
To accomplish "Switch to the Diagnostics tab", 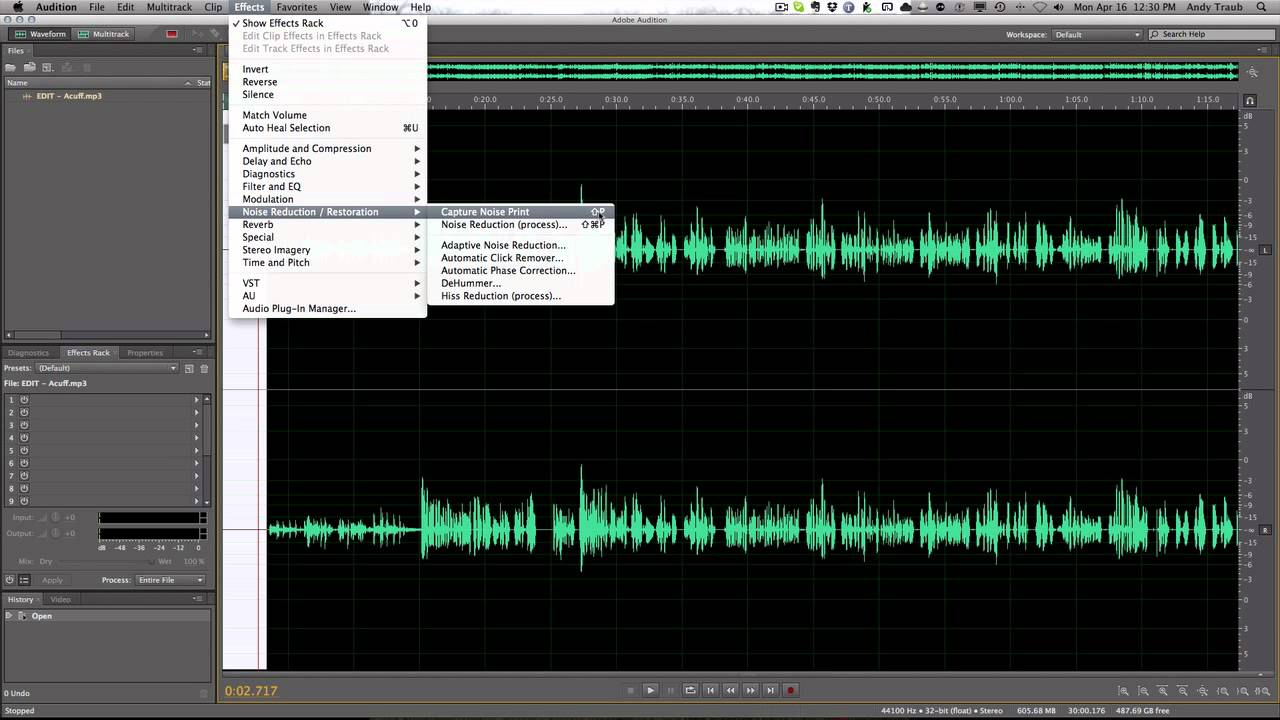I will click(x=29, y=353).
